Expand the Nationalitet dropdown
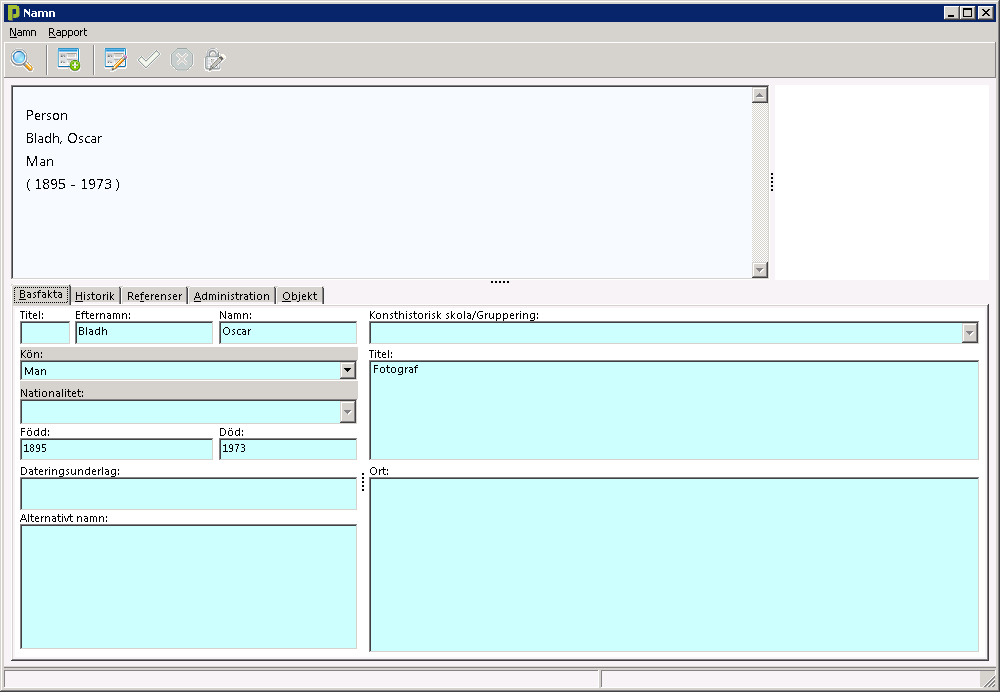This screenshot has width=1000, height=692. 348,412
